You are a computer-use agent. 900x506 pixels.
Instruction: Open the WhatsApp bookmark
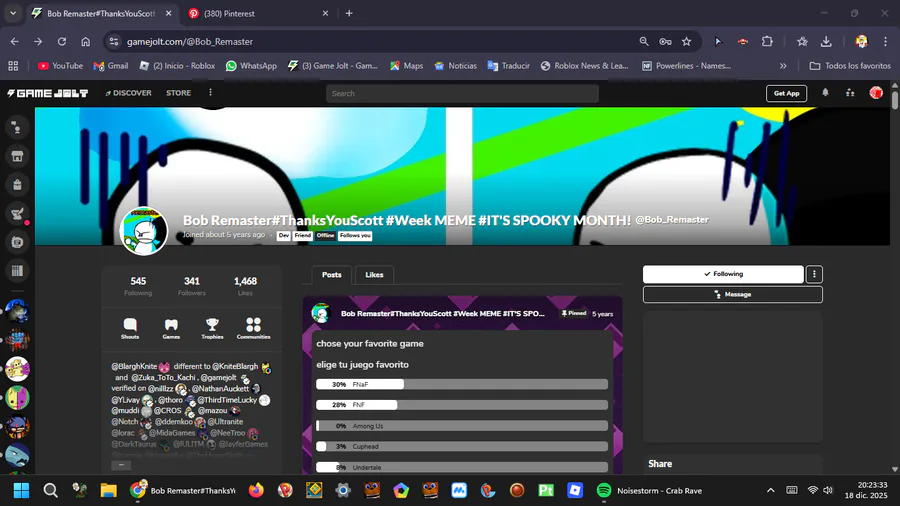click(251, 66)
